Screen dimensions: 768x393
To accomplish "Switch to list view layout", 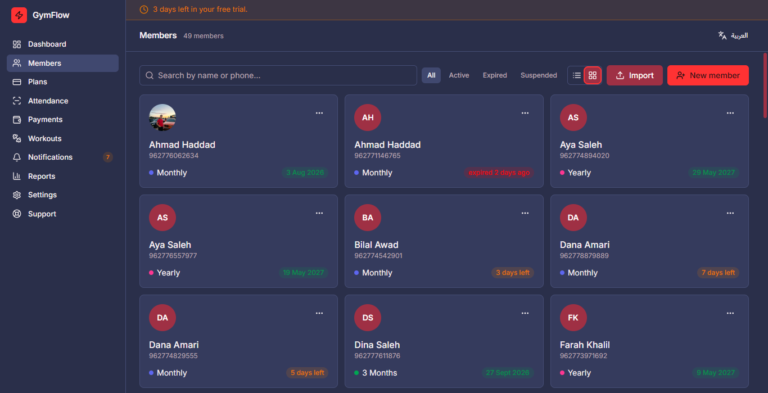I will 576,75.
